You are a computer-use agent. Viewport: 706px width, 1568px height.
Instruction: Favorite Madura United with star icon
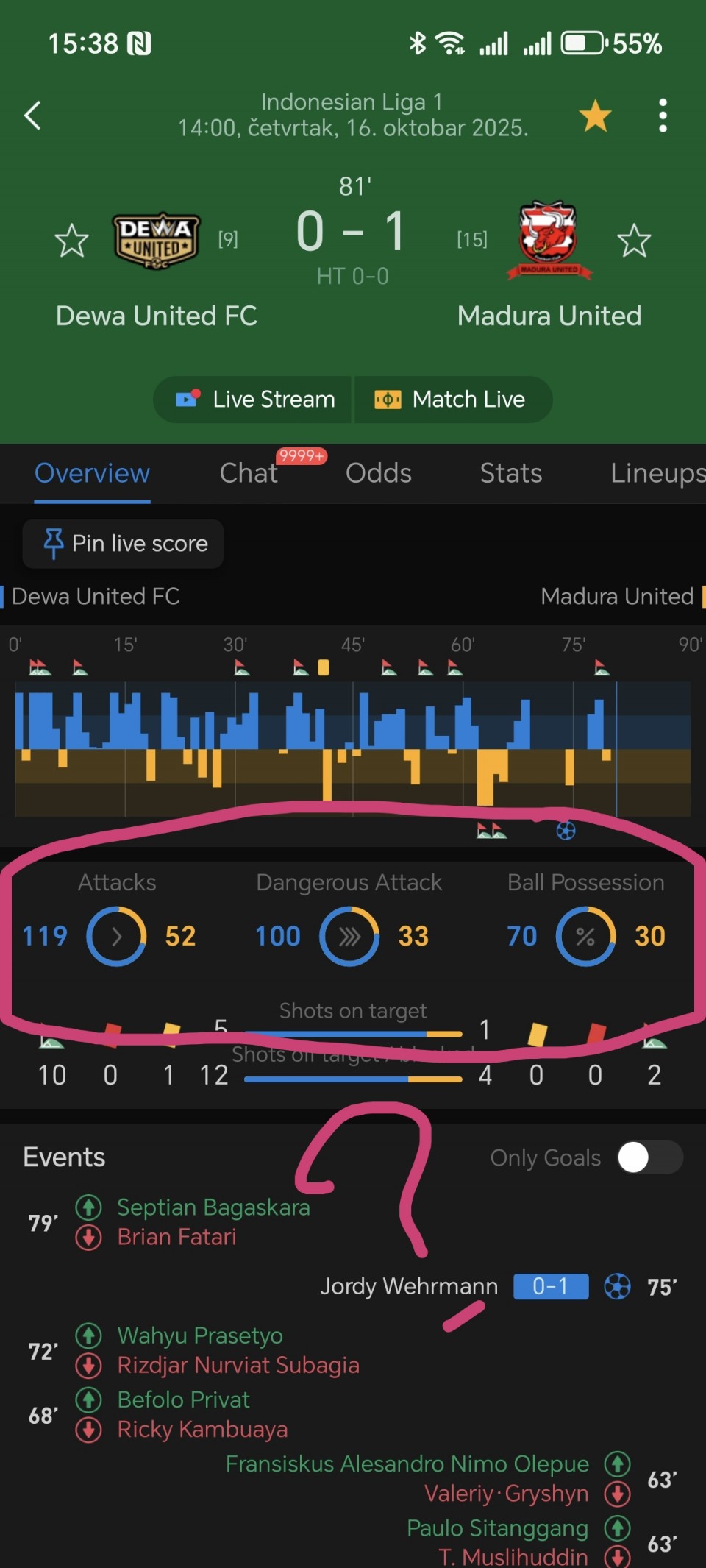[x=634, y=241]
